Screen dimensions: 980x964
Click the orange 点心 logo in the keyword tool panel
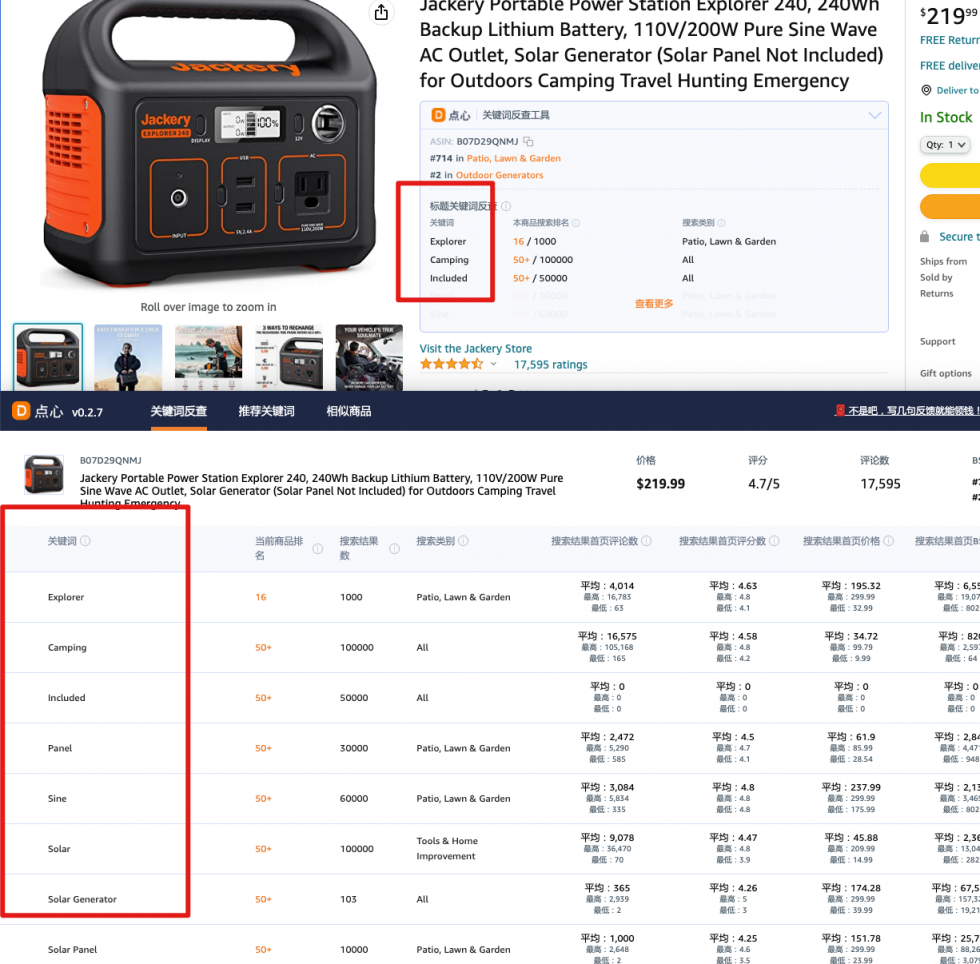tap(438, 115)
